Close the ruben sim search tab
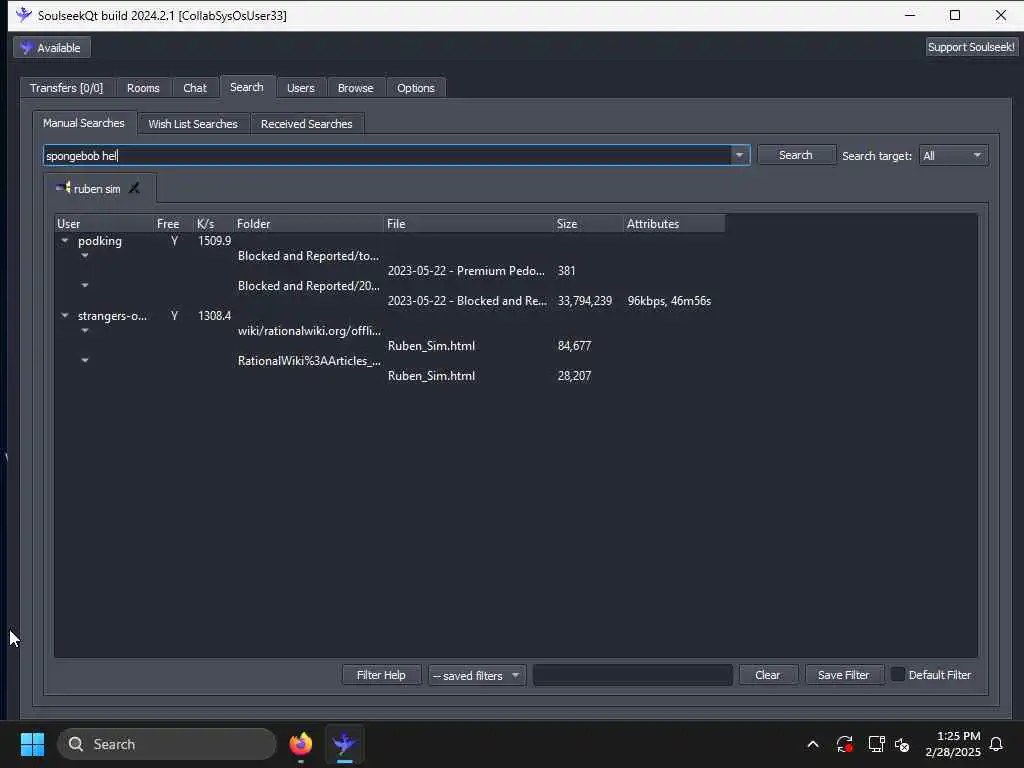Screen dimensions: 1024x768 point(135,188)
